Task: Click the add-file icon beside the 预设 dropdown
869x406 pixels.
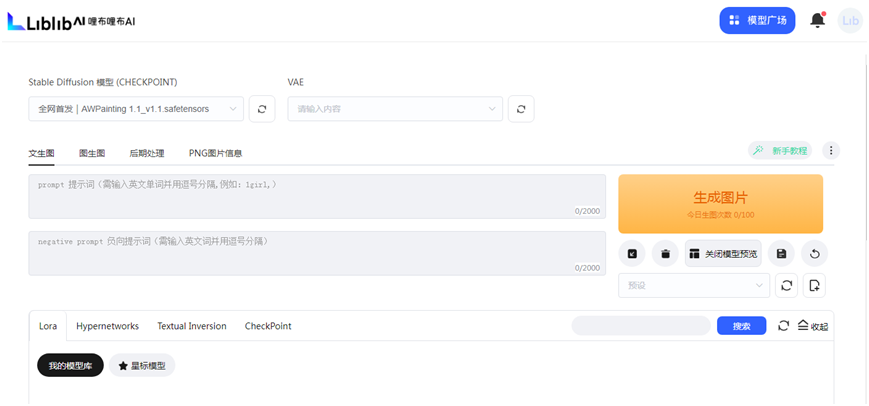Action: tap(814, 285)
